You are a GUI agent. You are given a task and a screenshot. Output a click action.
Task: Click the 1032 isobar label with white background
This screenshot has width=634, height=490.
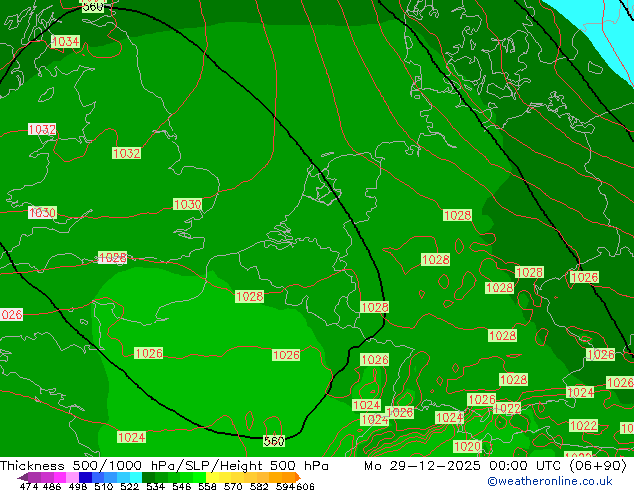coord(42,129)
